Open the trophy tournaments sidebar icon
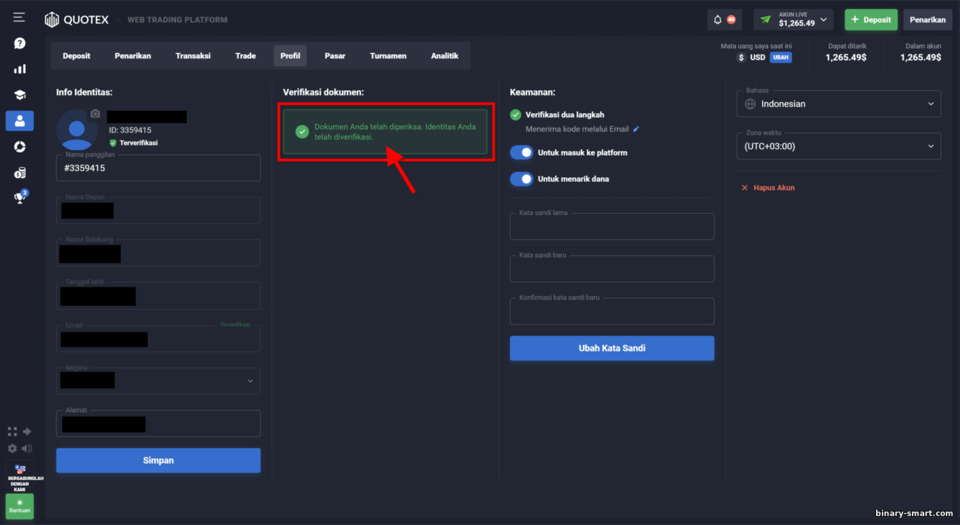 tap(20, 197)
